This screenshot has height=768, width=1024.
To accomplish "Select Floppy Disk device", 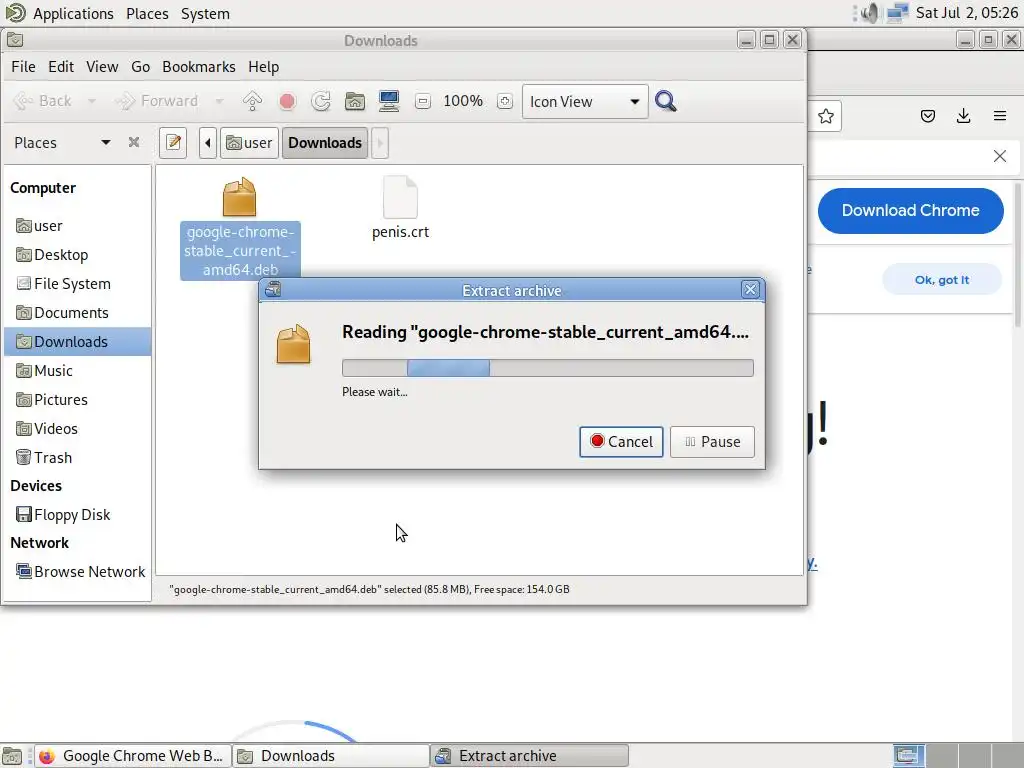I will (x=77, y=515).
